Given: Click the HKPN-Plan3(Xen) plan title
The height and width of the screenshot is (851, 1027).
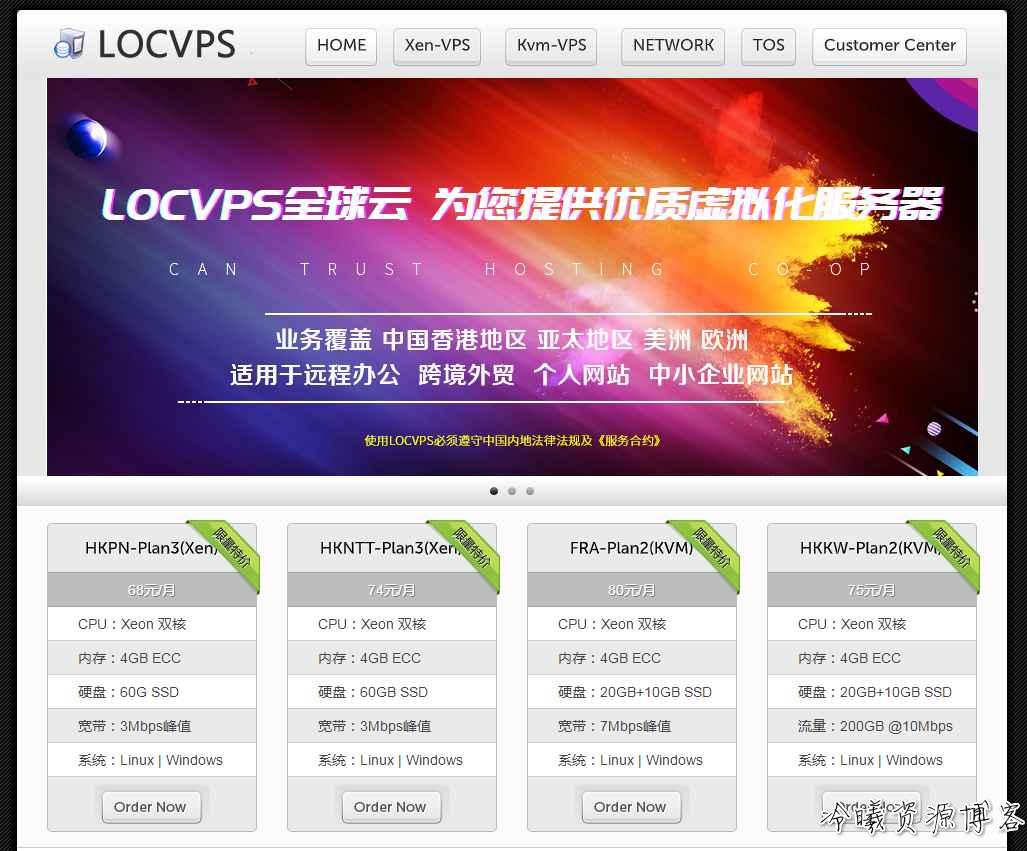Looking at the screenshot, I should 151,548.
